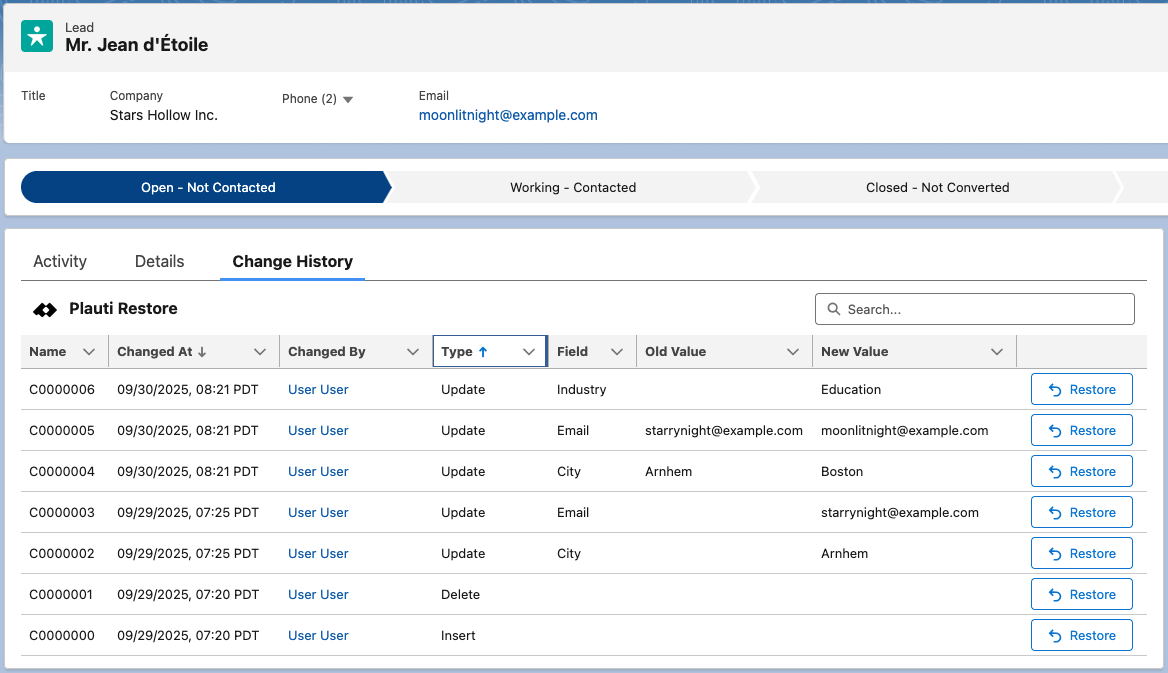Open User User link in row C0000000

click(x=318, y=636)
